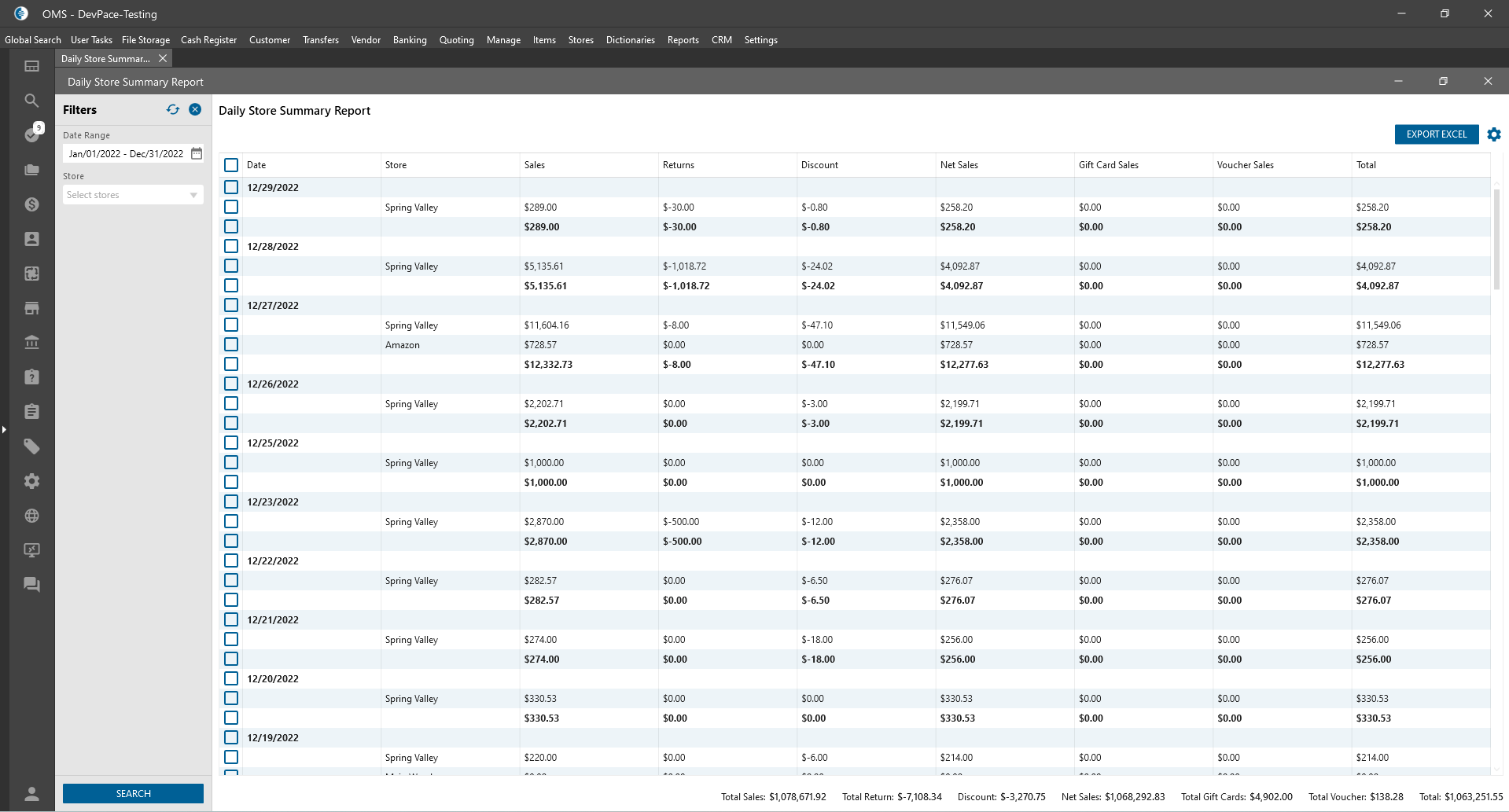Open the banking building sidebar icon
The image size is (1509, 812).
click(31, 343)
